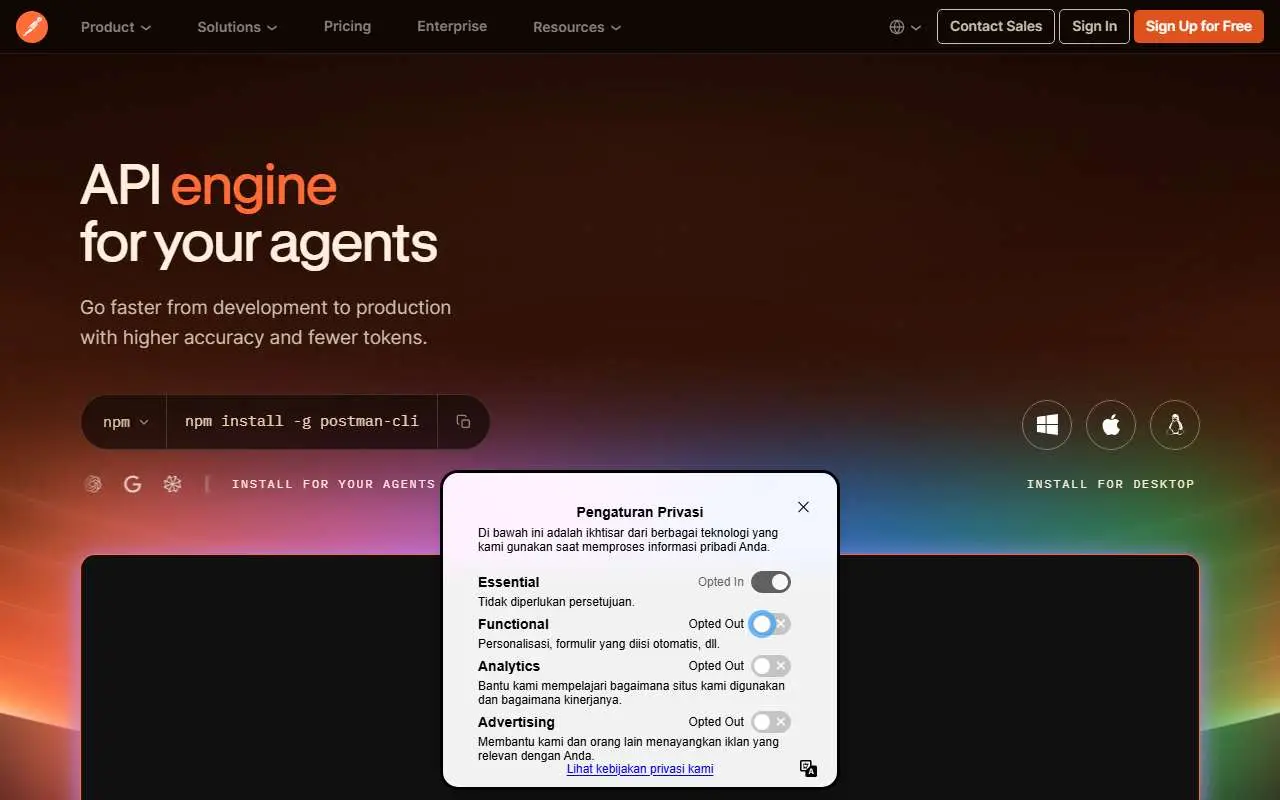Click the INSTALL FOR DESKTOP label
Viewport: 1280px width, 800px height.
coord(1111,484)
